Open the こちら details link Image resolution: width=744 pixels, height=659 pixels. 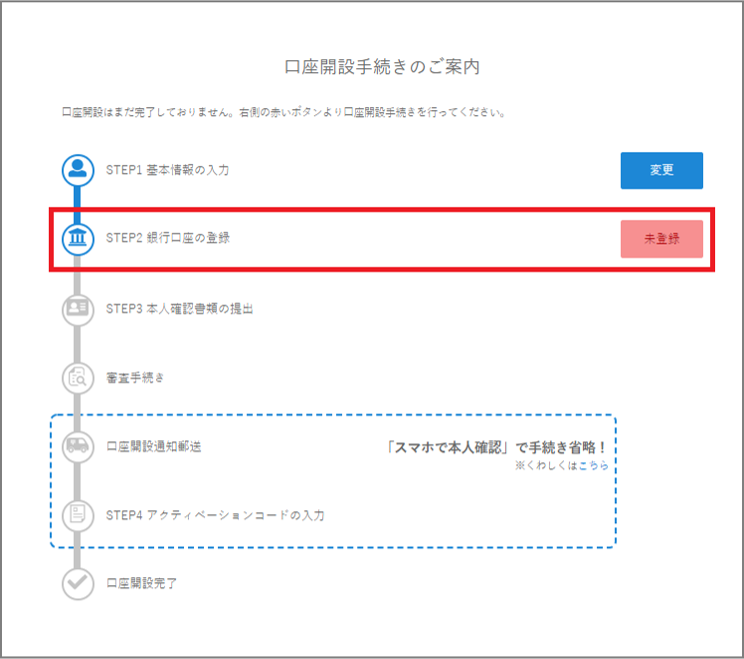pyautogui.click(x=593, y=465)
